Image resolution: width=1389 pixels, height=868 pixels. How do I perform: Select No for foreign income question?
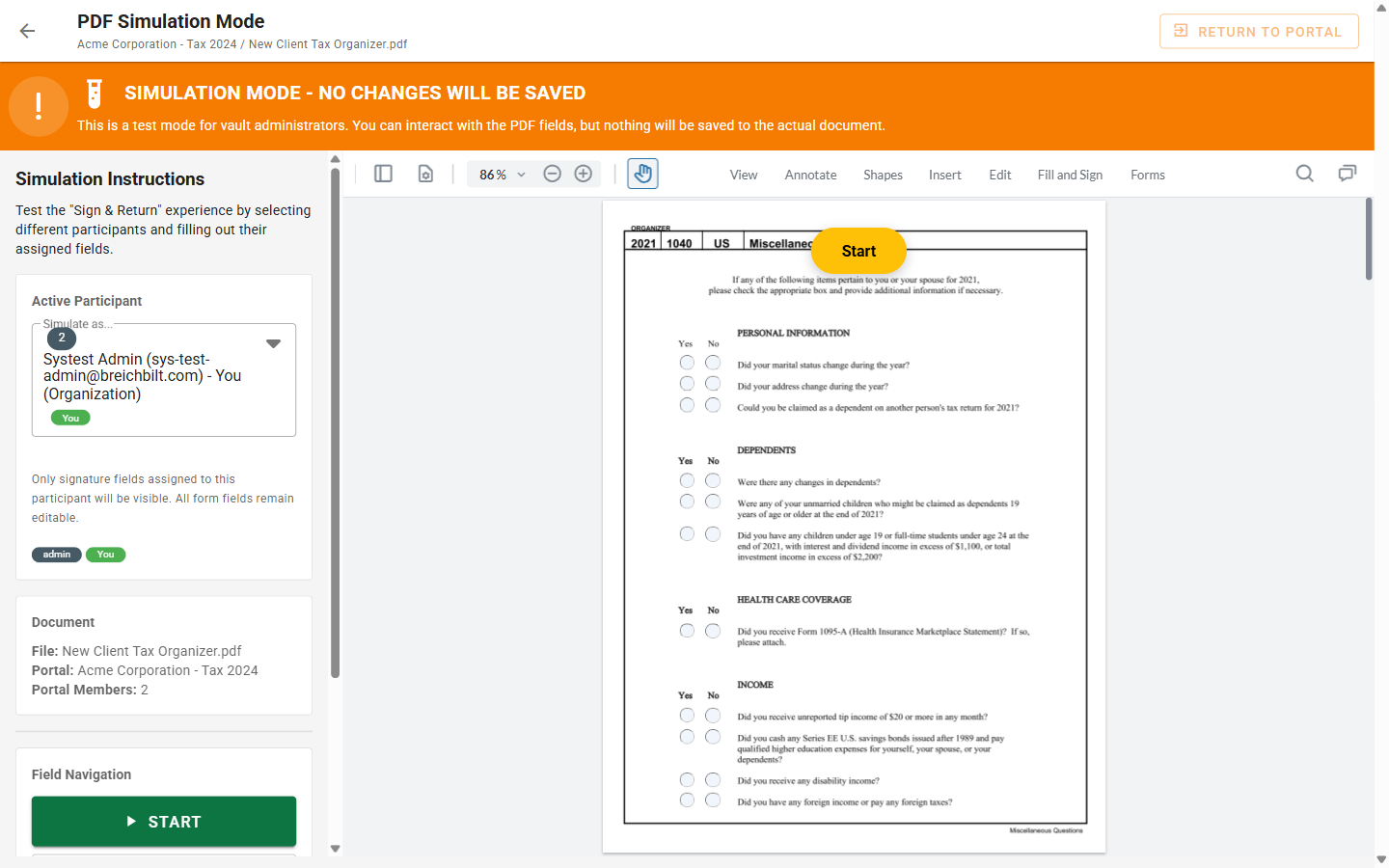713,800
